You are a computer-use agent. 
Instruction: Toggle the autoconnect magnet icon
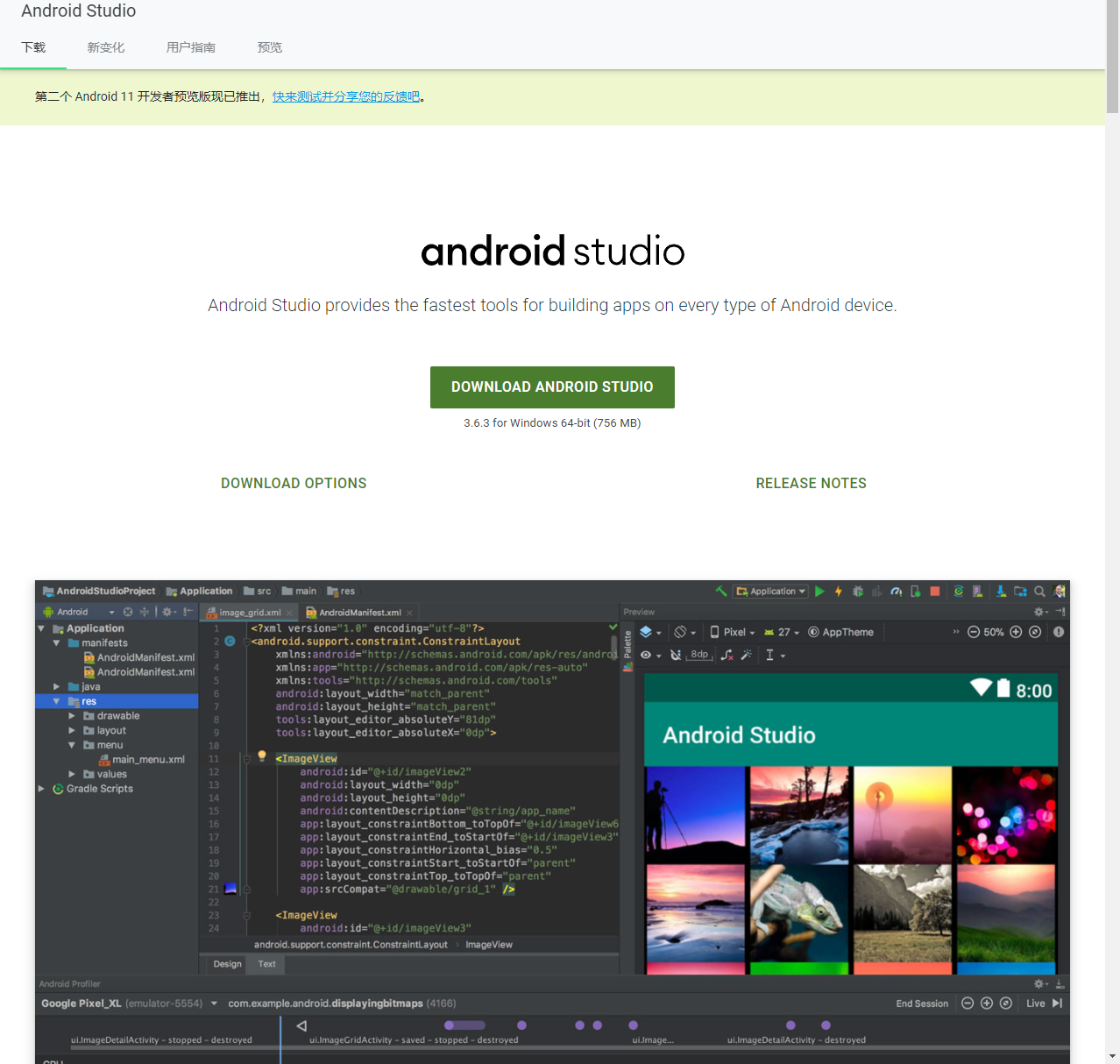tap(676, 655)
